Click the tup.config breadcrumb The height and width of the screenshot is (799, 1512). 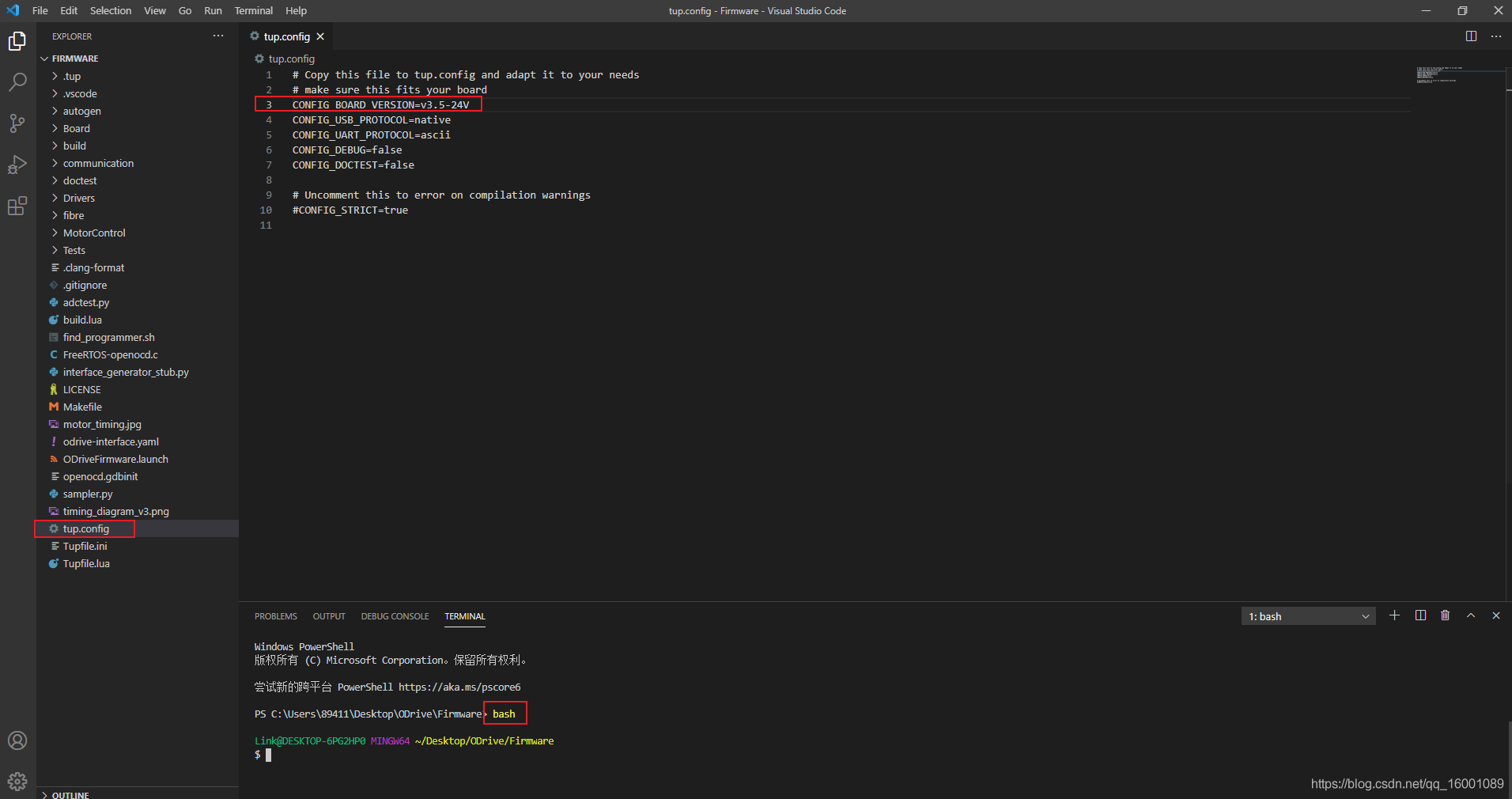click(291, 59)
